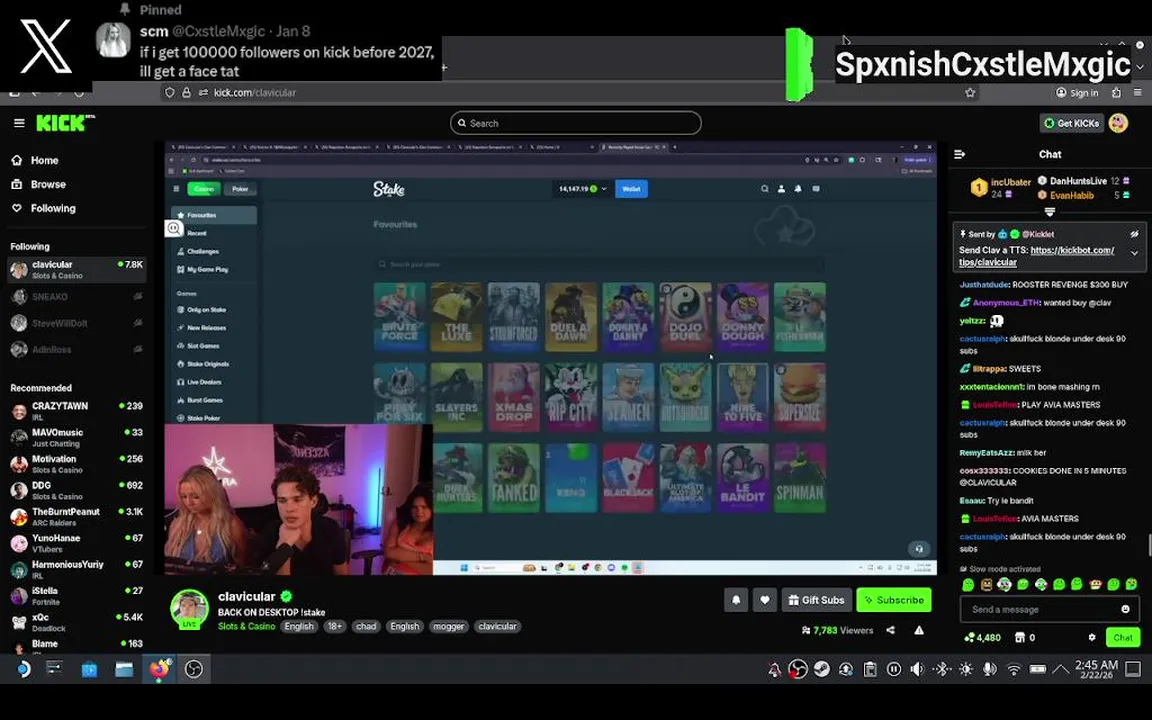Expand the chat leaderboard arrow
Screen dimensions: 1152x720
coord(1050,212)
